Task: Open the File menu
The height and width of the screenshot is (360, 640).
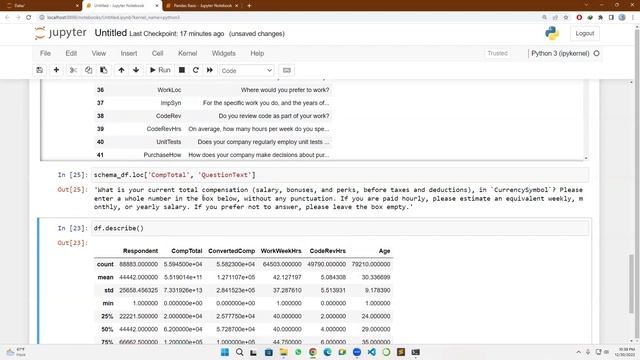Action: (x=45, y=53)
